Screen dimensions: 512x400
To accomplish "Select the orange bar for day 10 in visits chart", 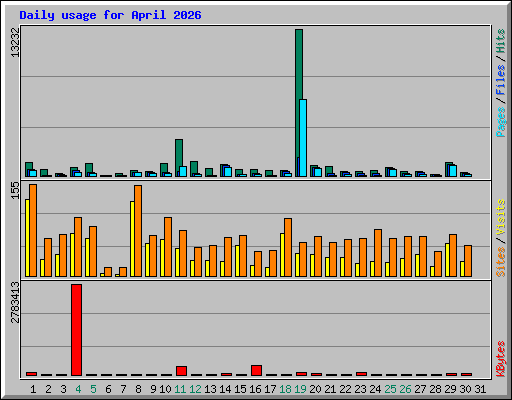I will pos(168,247).
